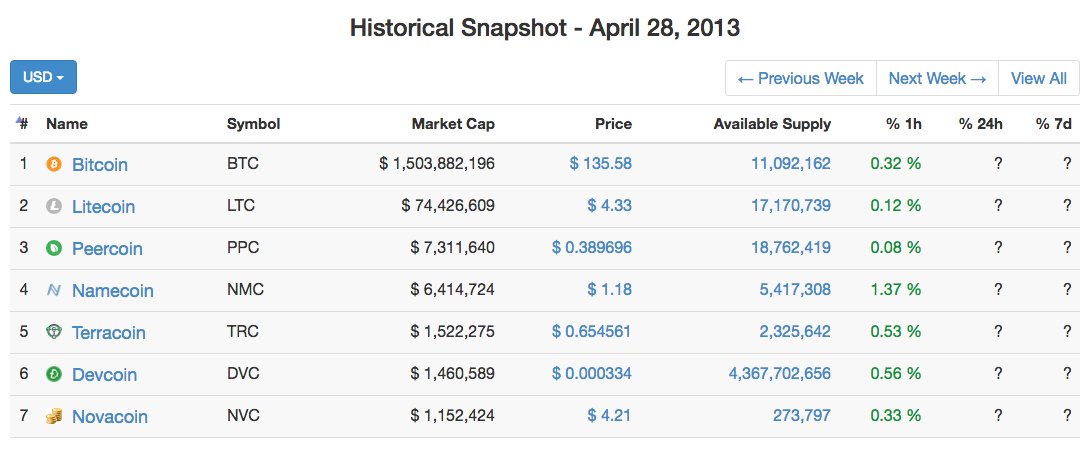Select Litecoin market cap $ 74,426,609
This screenshot has width=1090, height=449.
click(448, 206)
